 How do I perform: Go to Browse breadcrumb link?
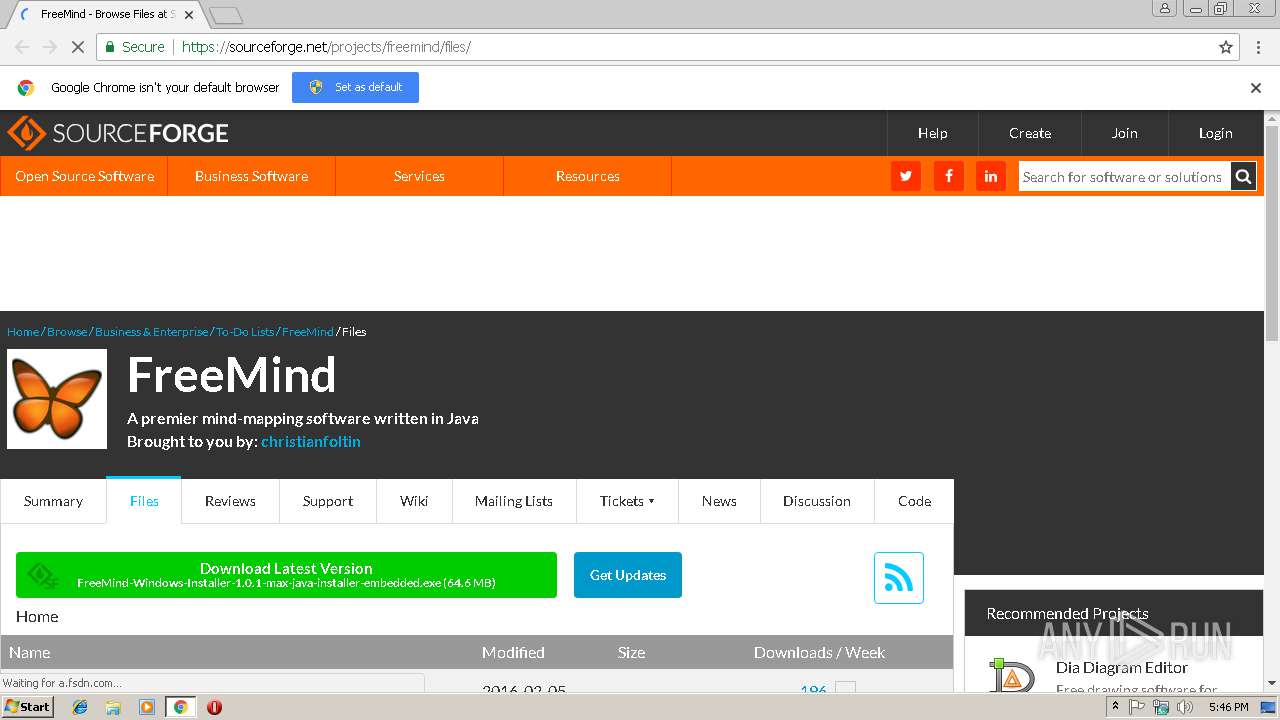pyautogui.click(x=67, y=331)
